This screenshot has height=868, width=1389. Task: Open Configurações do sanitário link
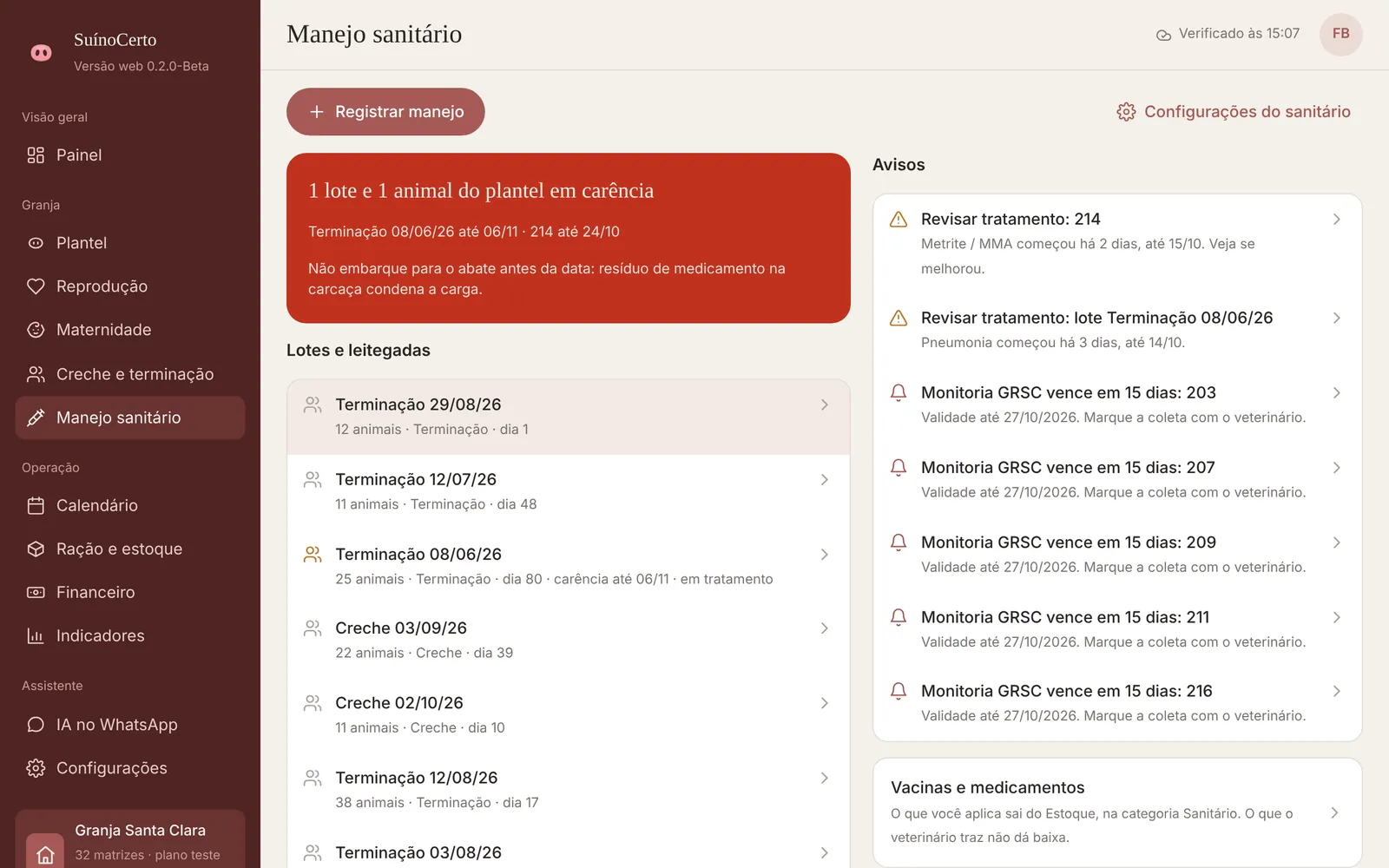(x=1234, y=112)
